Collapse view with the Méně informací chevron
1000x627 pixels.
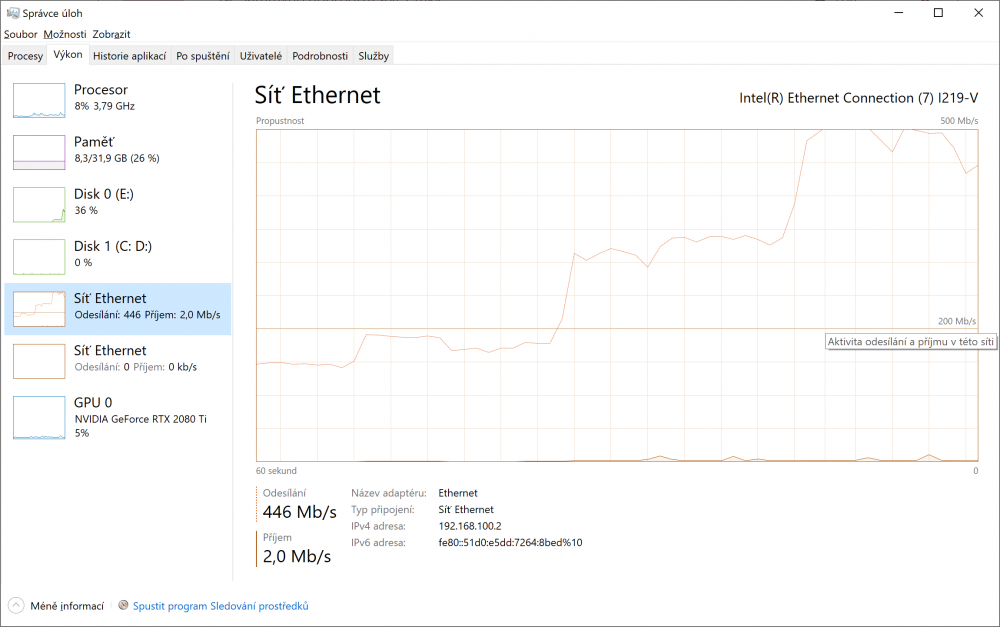coord(17,605)
